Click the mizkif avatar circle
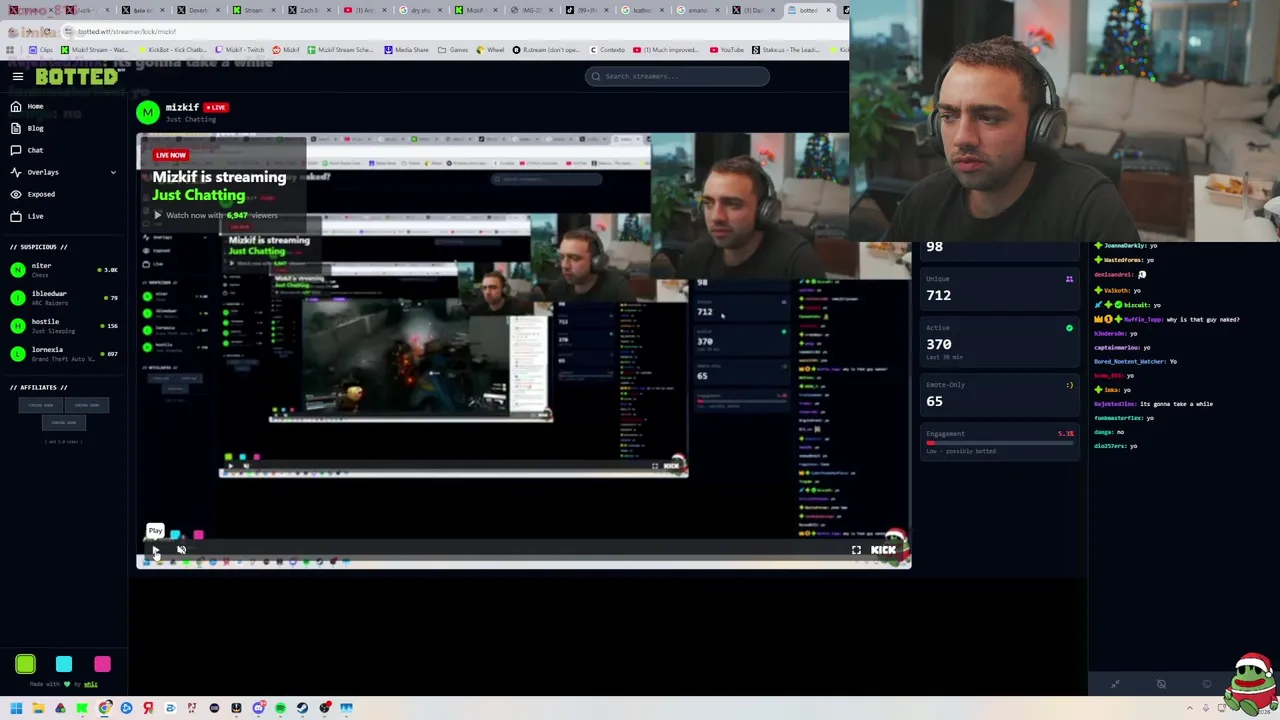Screen dimensions: 1280x720 click(148, 112)
